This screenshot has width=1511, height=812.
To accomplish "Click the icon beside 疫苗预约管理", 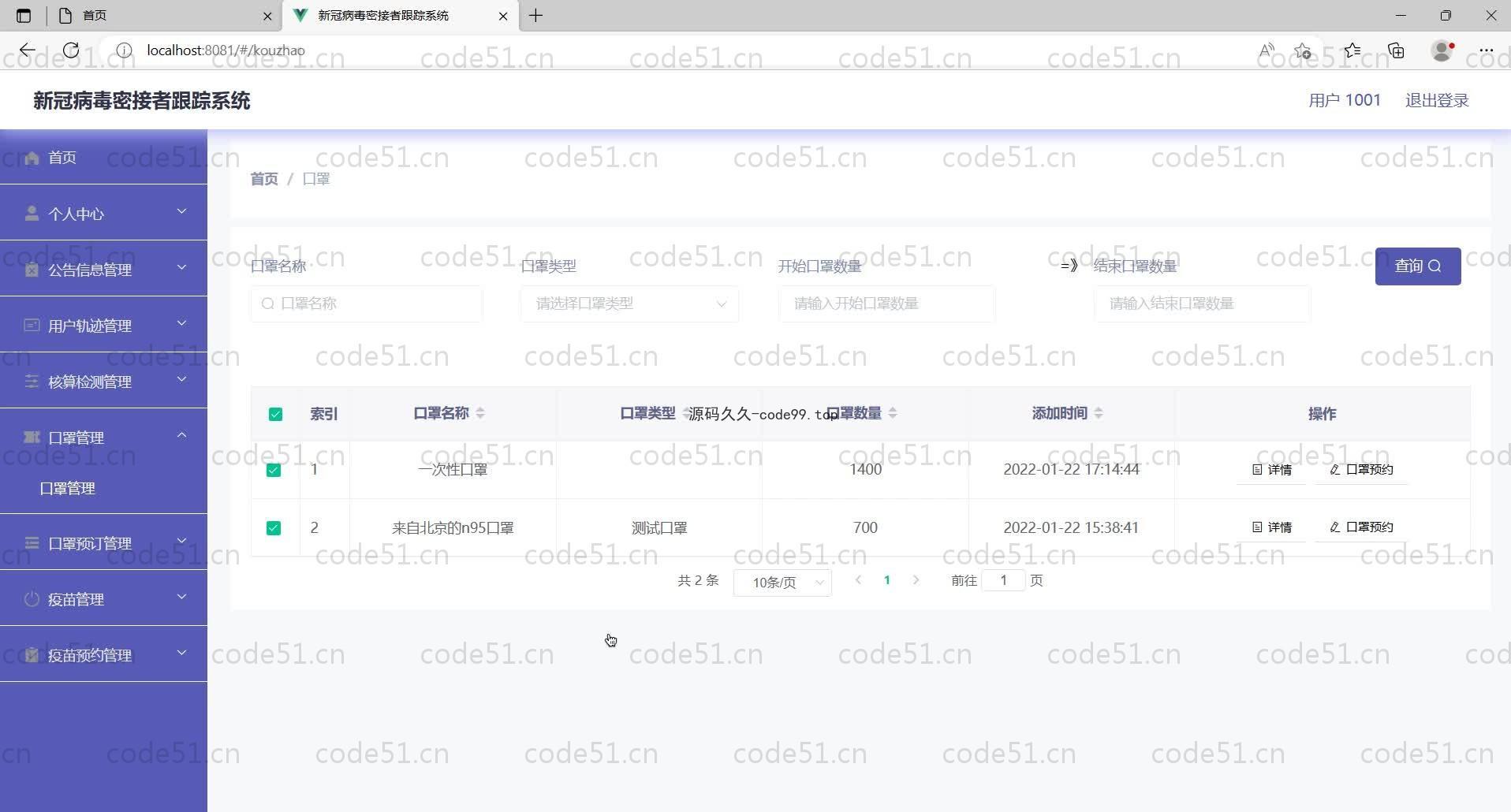I will [32, 655].
